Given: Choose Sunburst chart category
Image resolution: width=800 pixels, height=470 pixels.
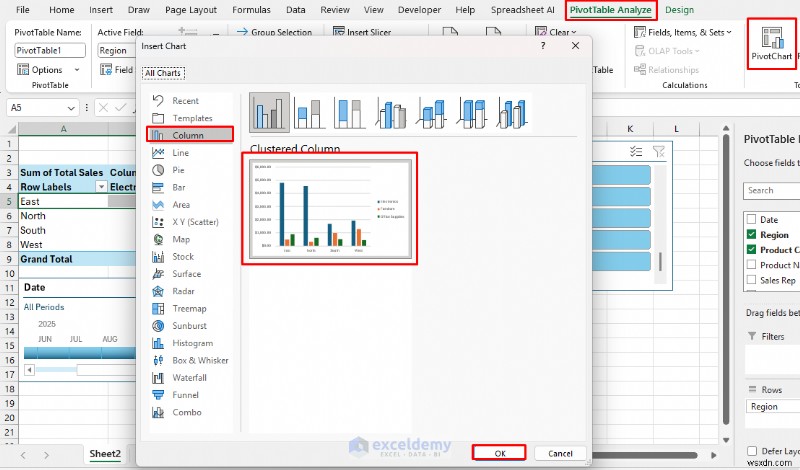Looking at the screenshot, I should 191,326.
